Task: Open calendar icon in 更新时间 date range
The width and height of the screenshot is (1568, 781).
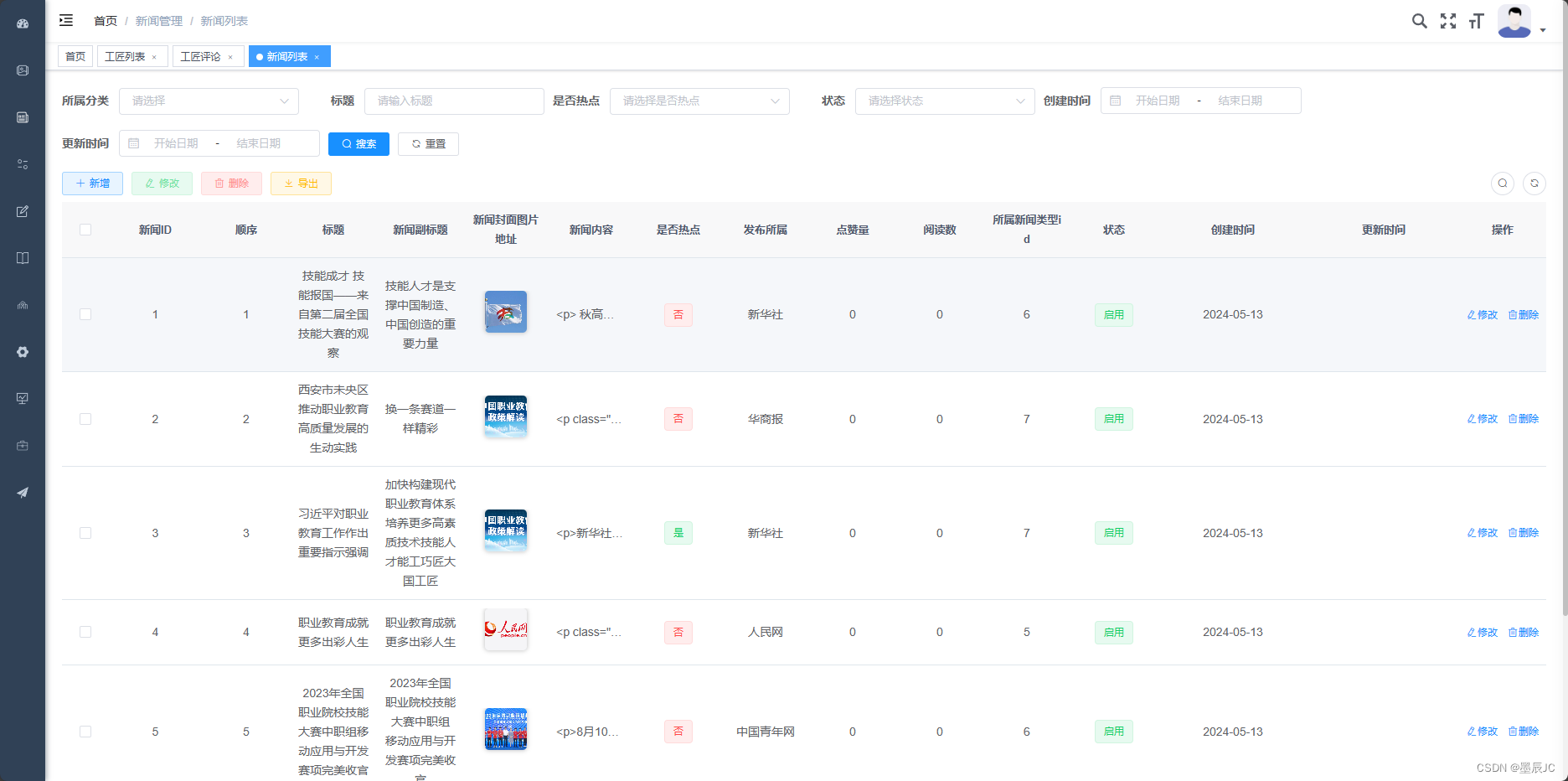Action: point(134,143)
